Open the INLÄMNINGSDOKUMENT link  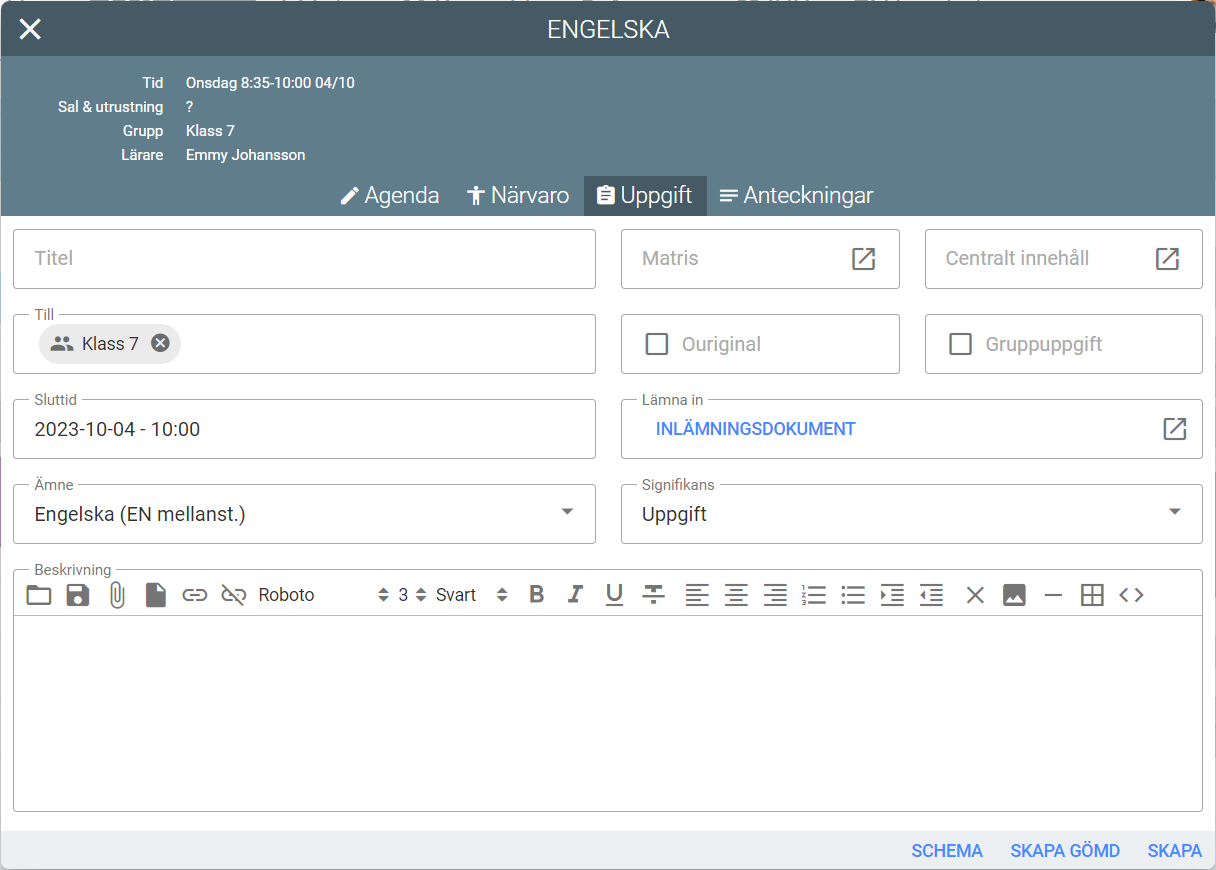[755, 429]
